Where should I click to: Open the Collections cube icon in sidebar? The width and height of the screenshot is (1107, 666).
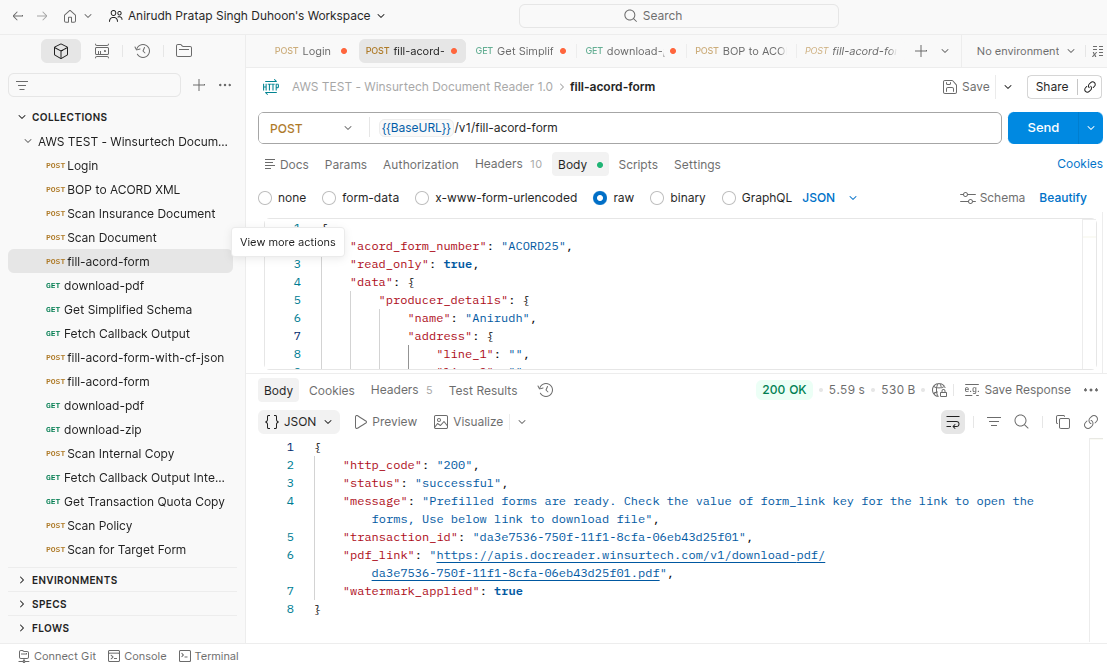click(x=61, y=51)
